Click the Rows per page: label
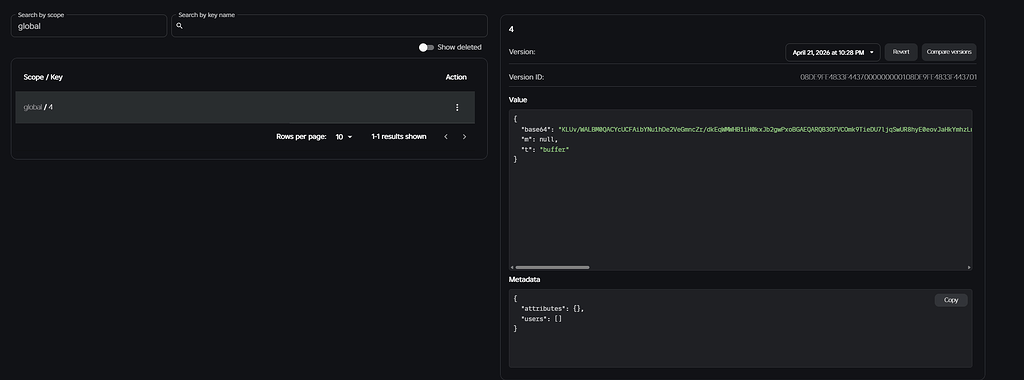1024x380 pixels. (301, 136)
